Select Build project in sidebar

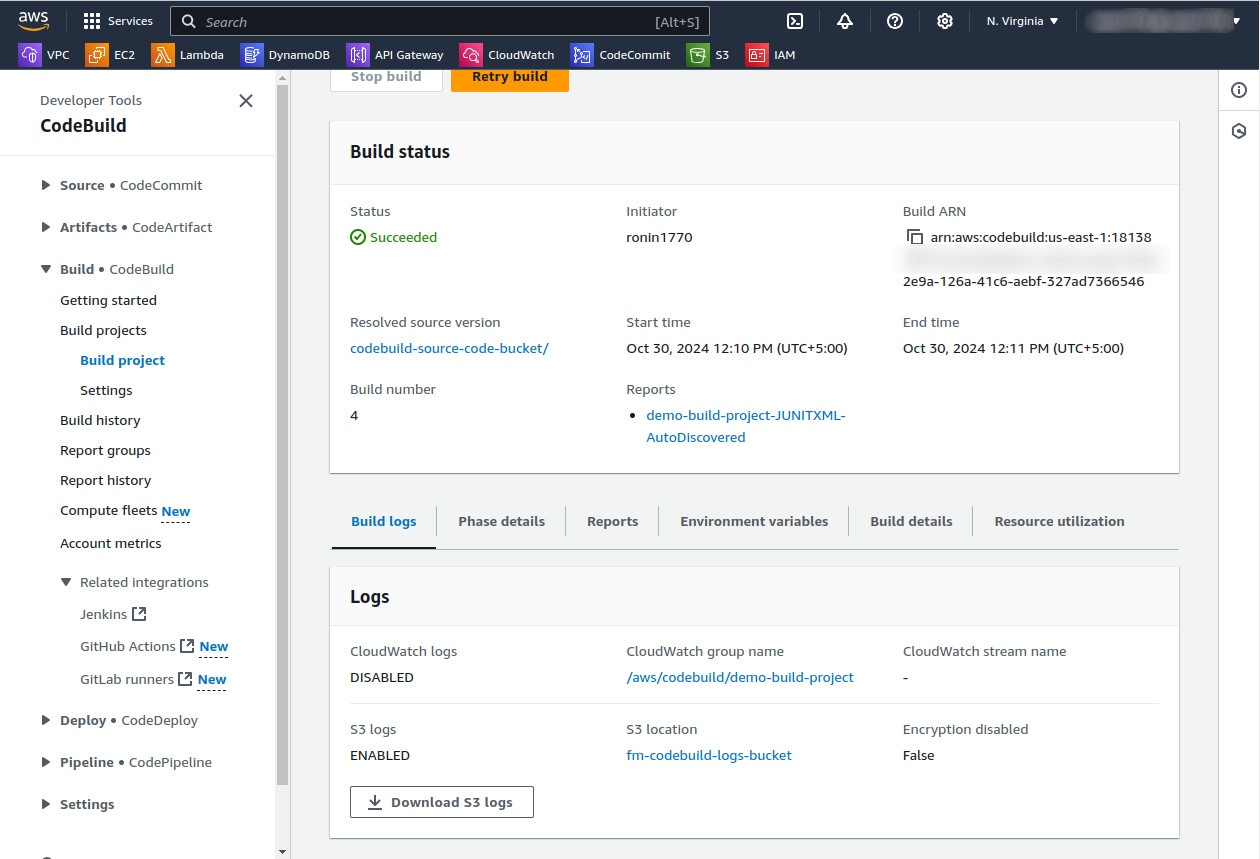[x=122, y=360]
